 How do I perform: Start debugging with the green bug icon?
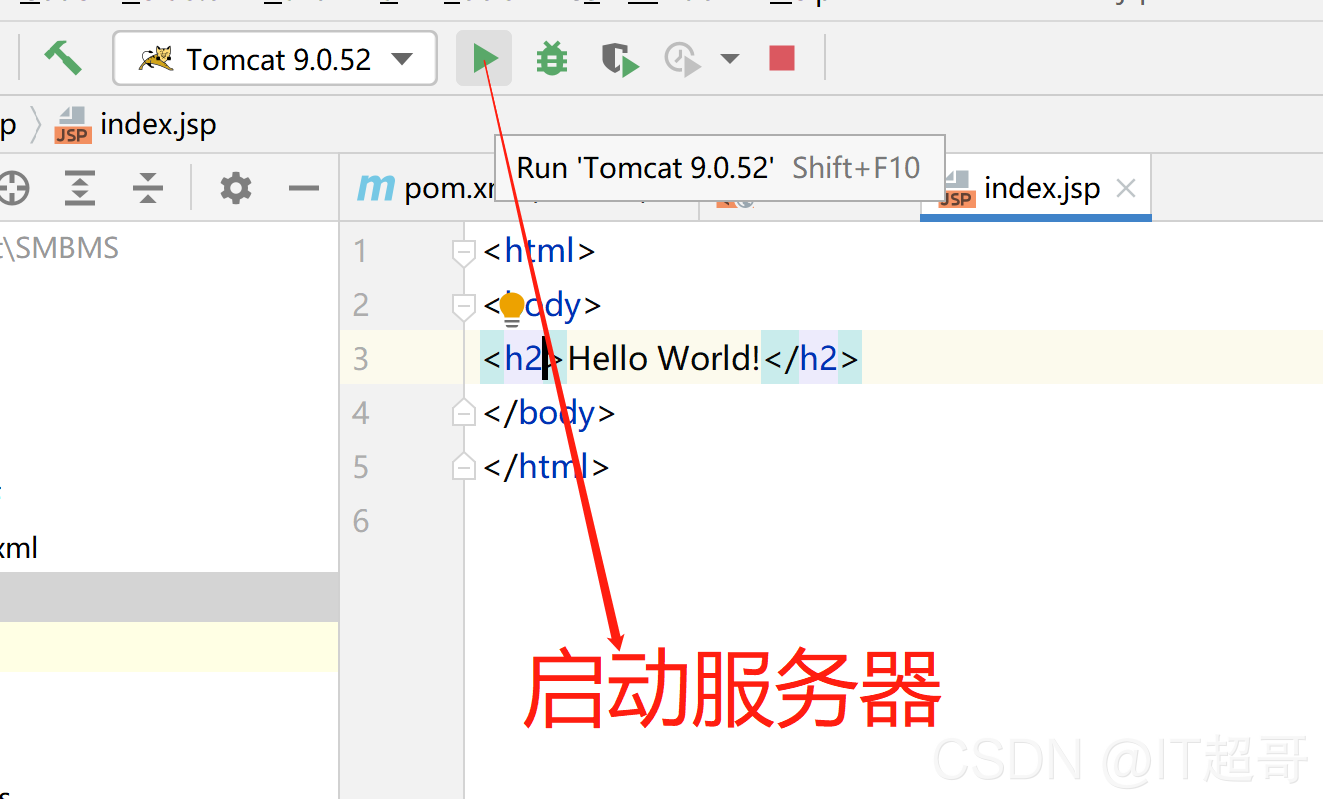tap(551, 59)
